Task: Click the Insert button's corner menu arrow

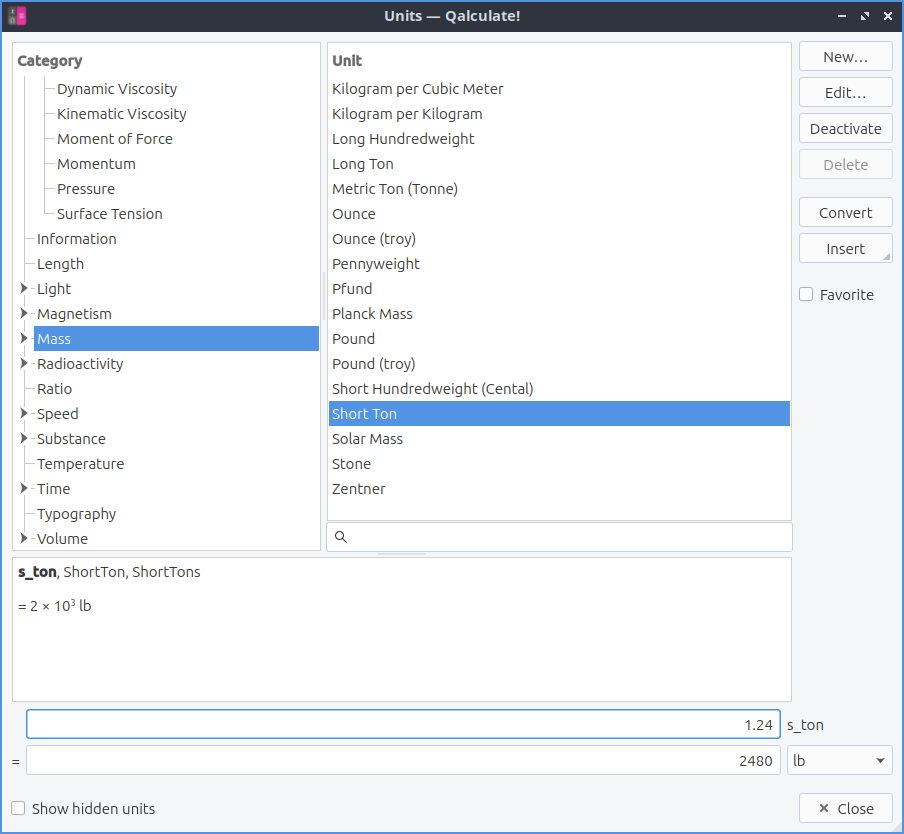Action: (x=886, y=257)
